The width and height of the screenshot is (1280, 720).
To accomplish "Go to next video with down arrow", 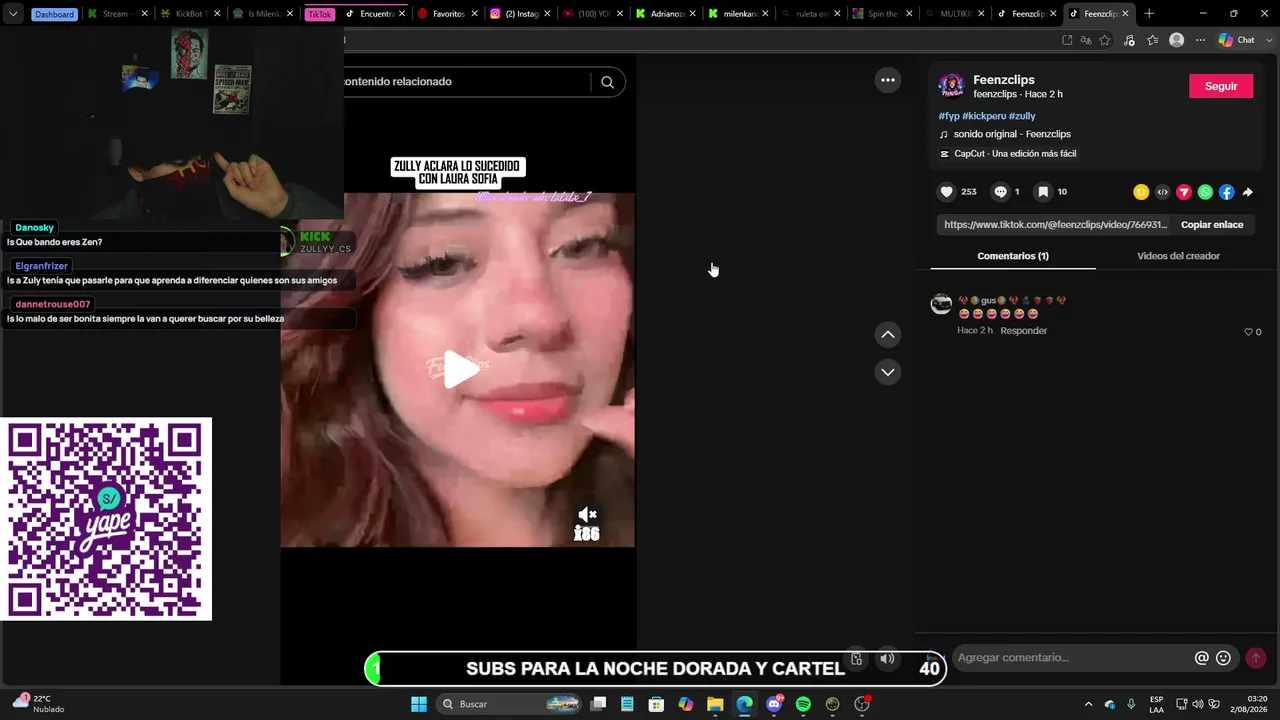I will pyautogui.click(x=888, y=372).
